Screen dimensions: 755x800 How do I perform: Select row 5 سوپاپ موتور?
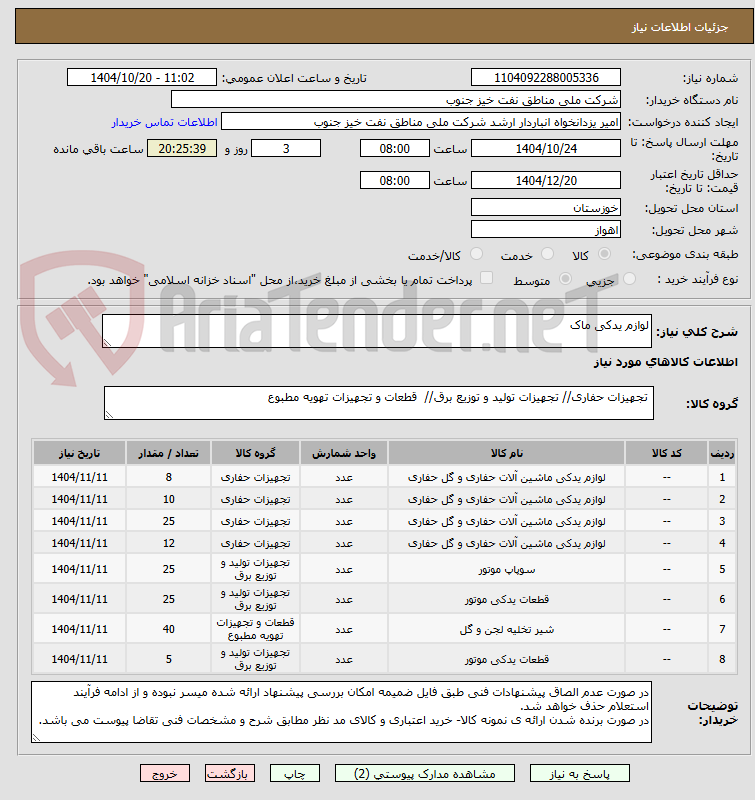coord(385,569)
